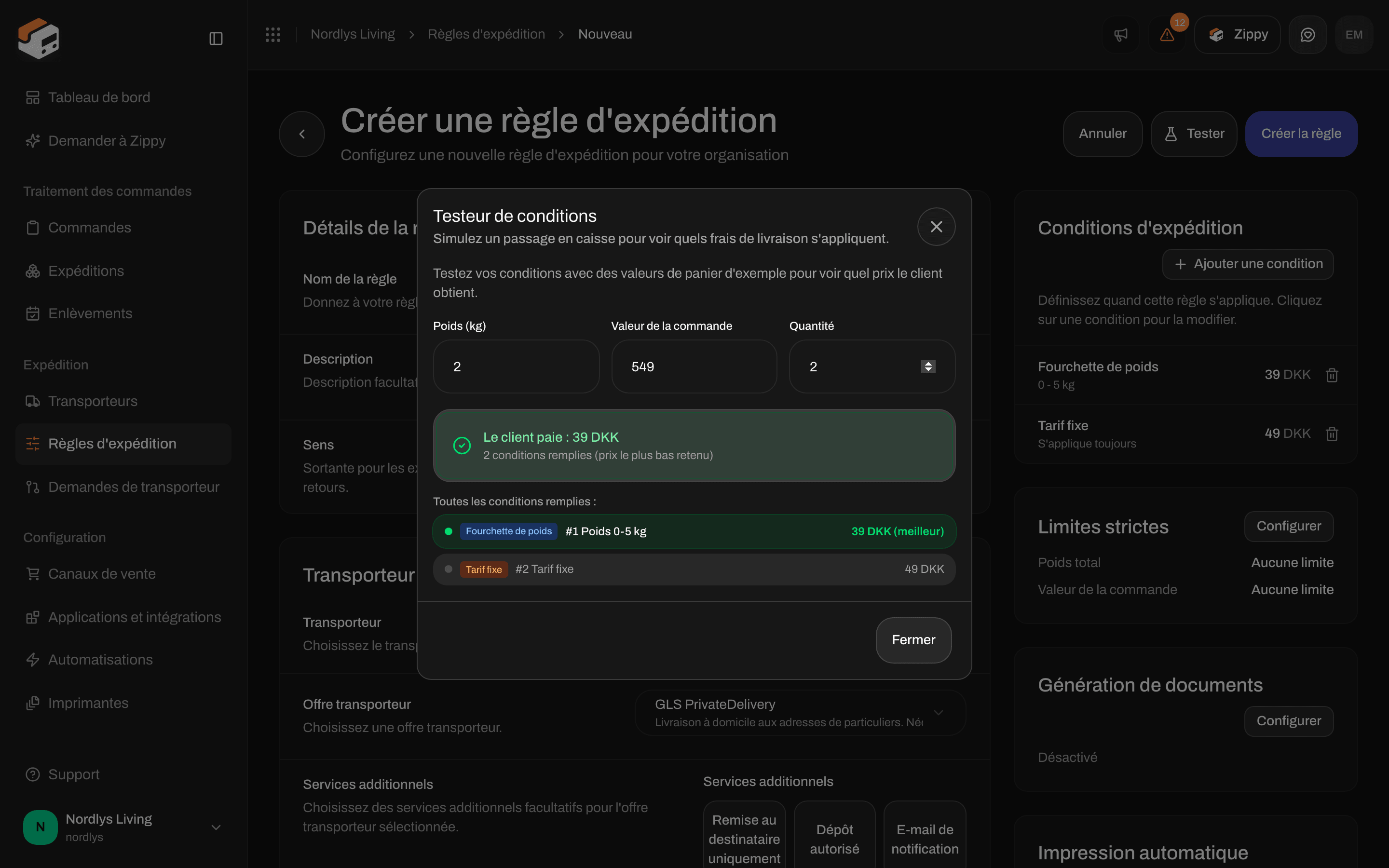The height and width of the screenshot is (868, 1389).
Task: Click Configurer in Limites strictes
Action: pyautogui.click(x=1289, y=527)
